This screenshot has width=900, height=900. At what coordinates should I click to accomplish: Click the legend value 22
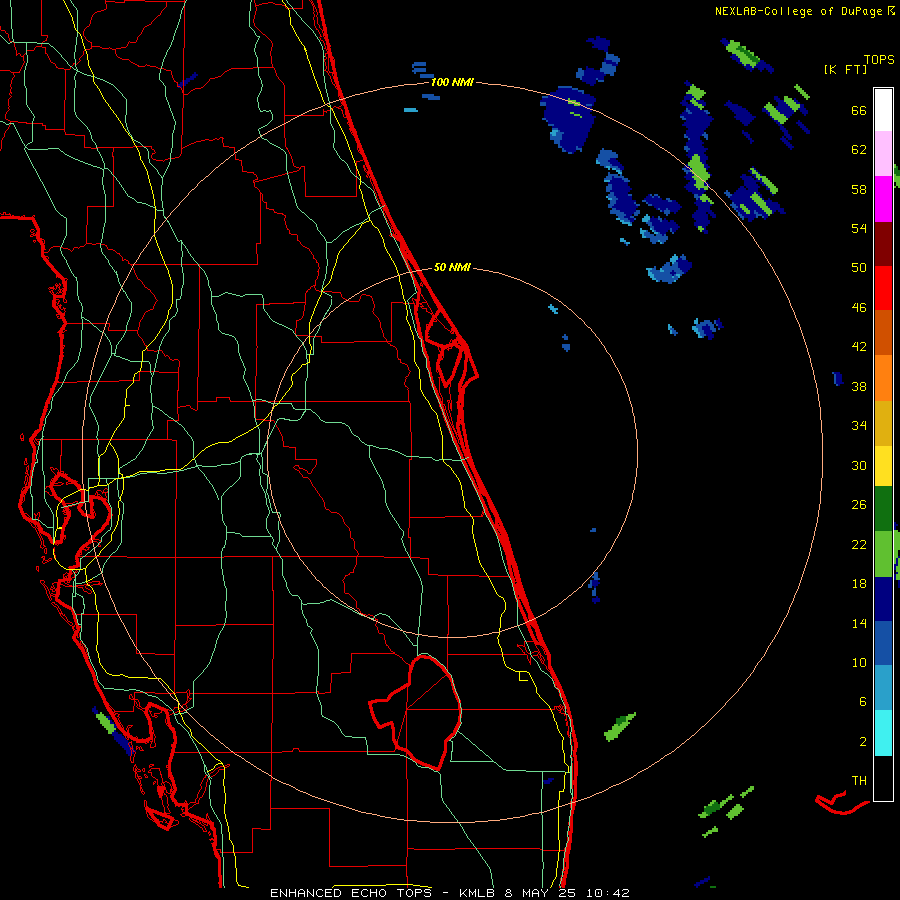(859, 544)
